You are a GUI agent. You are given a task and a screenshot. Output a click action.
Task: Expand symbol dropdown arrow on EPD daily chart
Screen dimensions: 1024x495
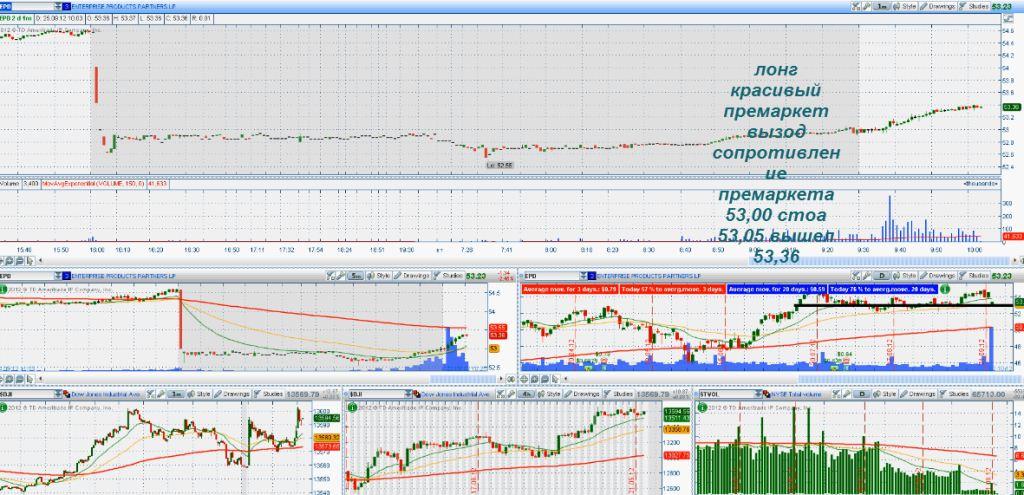tap(584, 276)
